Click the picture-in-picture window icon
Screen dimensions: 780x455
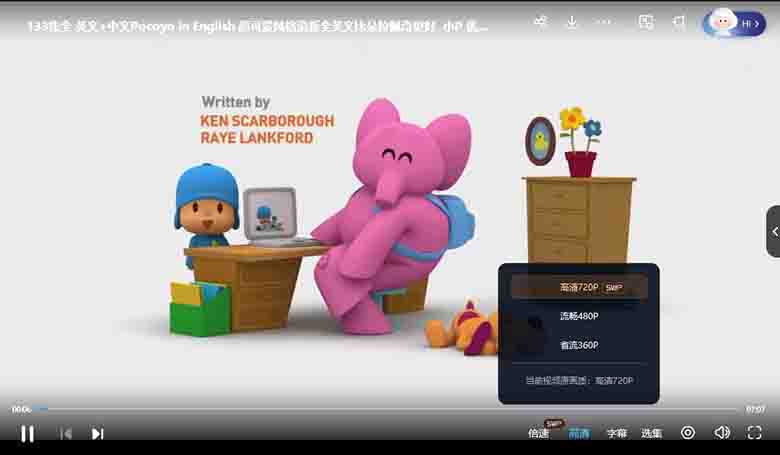(x=646, y=22)
